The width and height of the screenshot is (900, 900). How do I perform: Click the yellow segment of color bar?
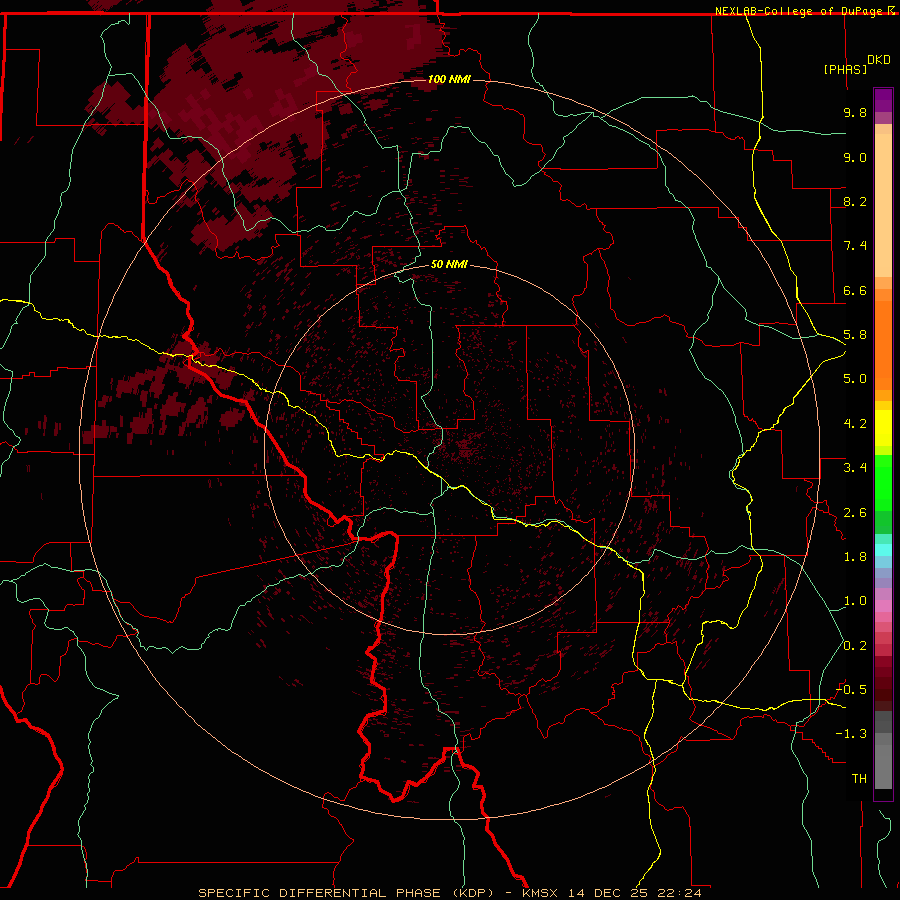pyautogui.click(x=883, y=428)
